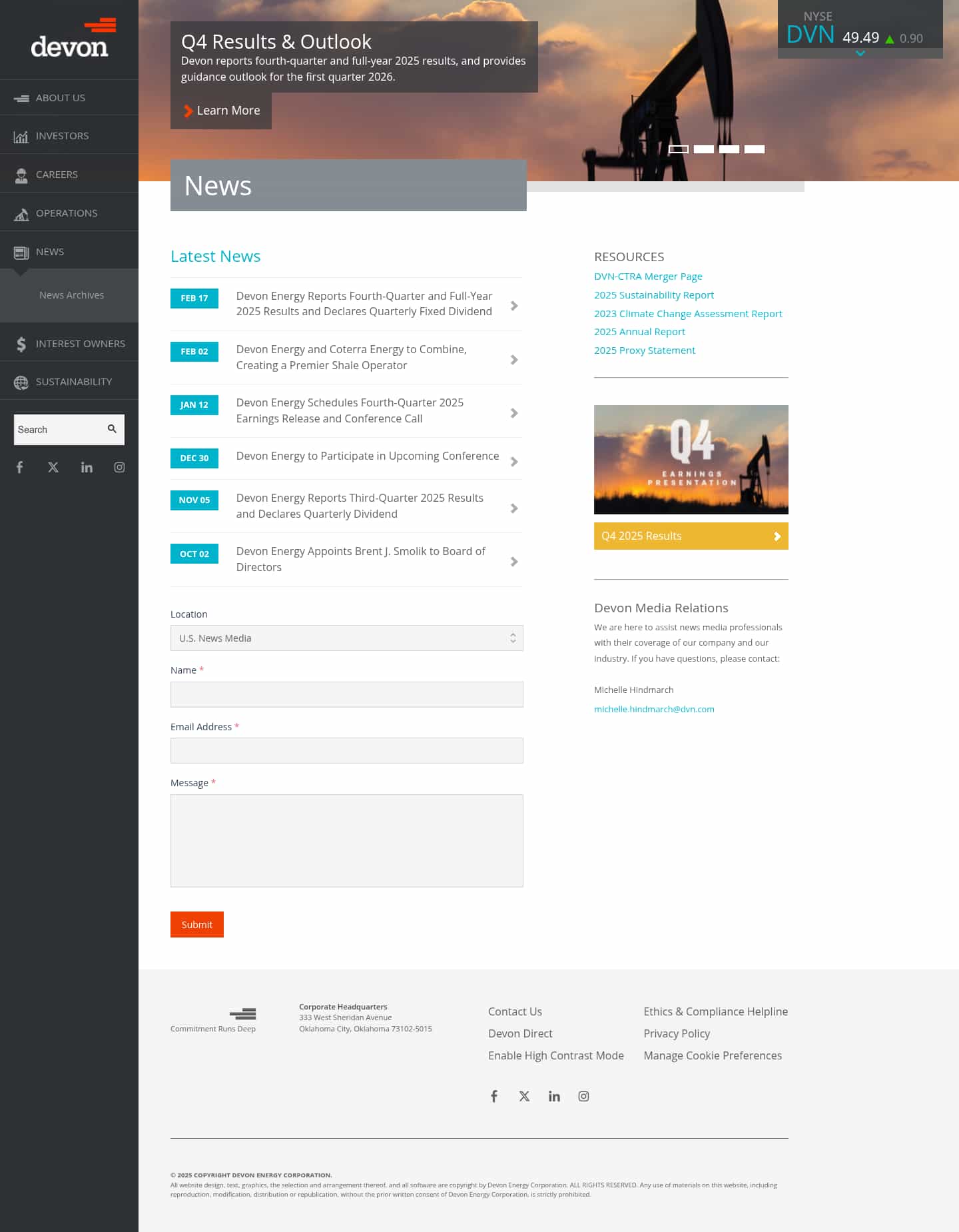The image size is (959, 1232).
Task: Click the Careers worker icon
Action: click(21, 175)
